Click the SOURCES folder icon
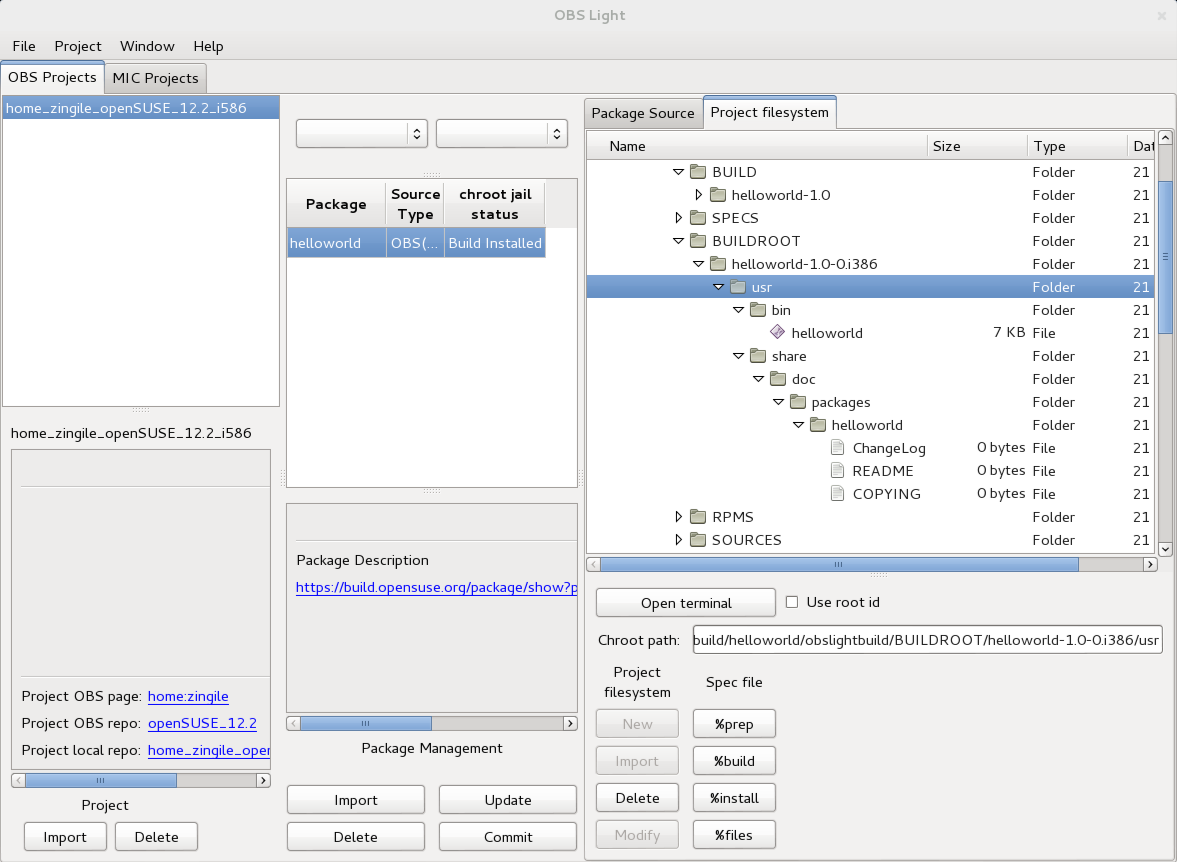Image resolution: width=1177 pixels, height=862 pixels. [x=698, y=540]
